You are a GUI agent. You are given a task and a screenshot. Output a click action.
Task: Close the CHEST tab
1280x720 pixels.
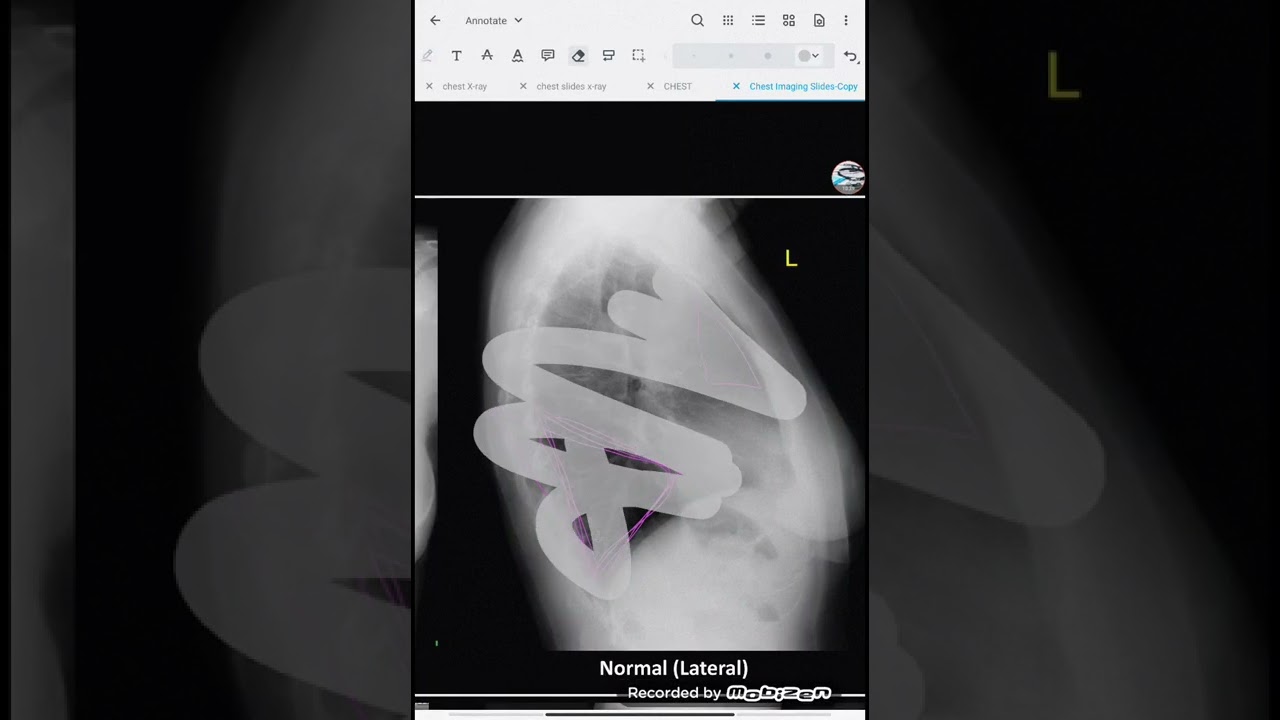coord(651,86)
